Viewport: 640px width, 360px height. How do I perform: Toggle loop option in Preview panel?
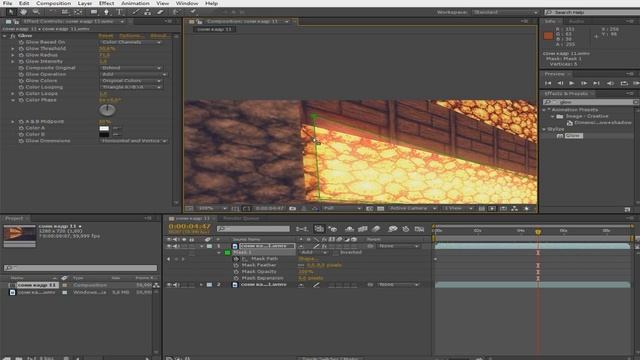[x=624, y=83]
